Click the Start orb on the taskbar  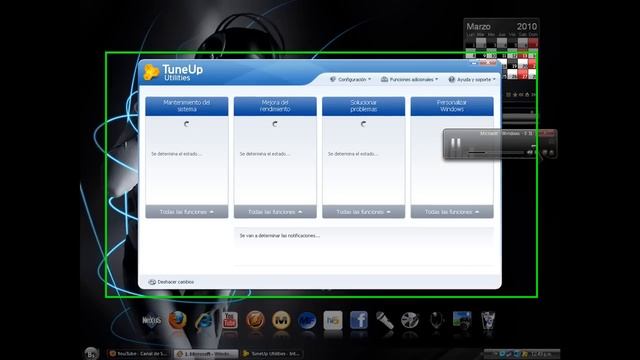click(x=91, y=353)
